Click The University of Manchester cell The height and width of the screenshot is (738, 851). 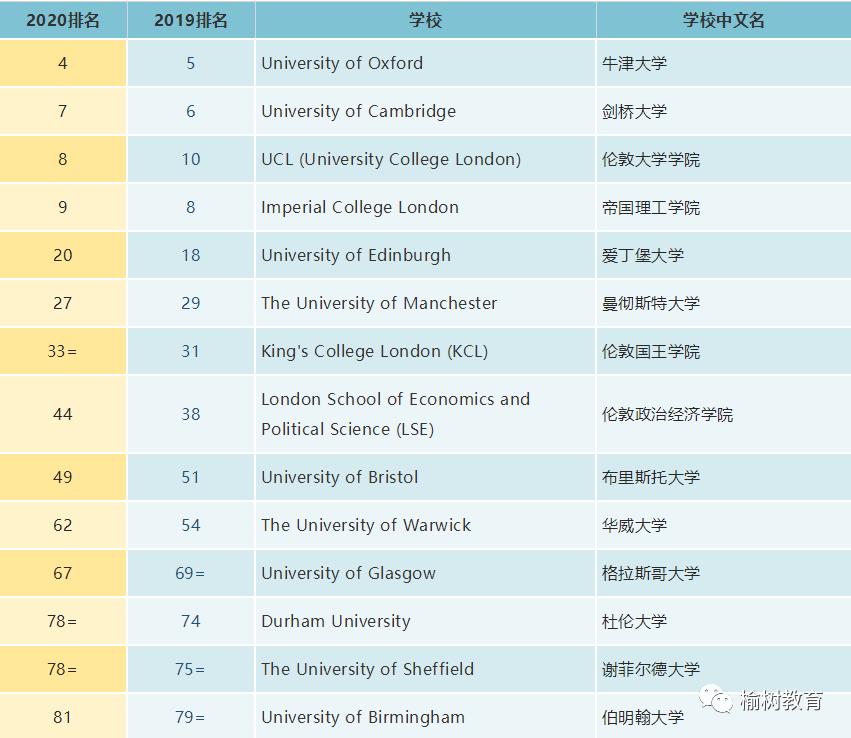click(x=426, y=303)
